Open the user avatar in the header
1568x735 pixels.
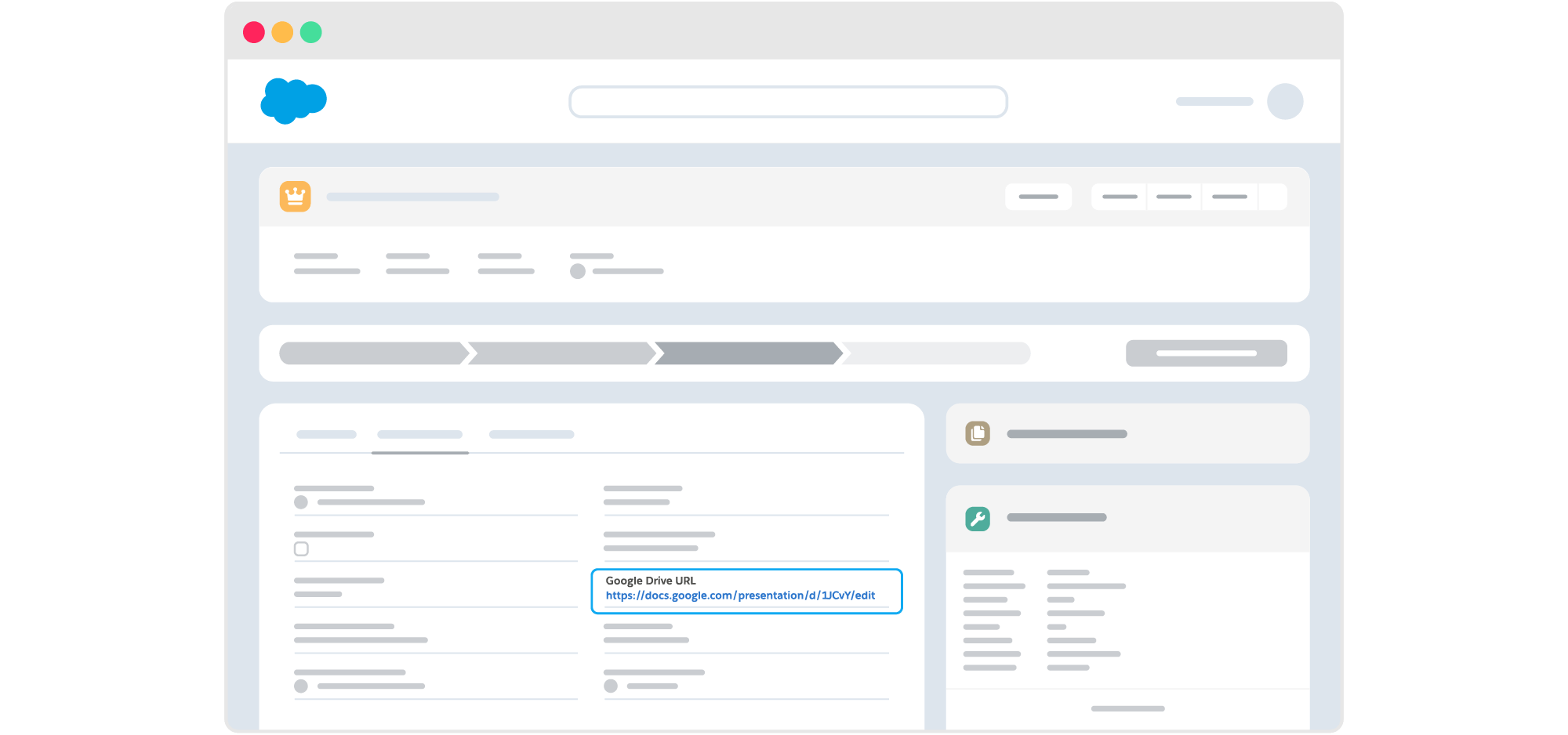click(x=1285, y=101)
